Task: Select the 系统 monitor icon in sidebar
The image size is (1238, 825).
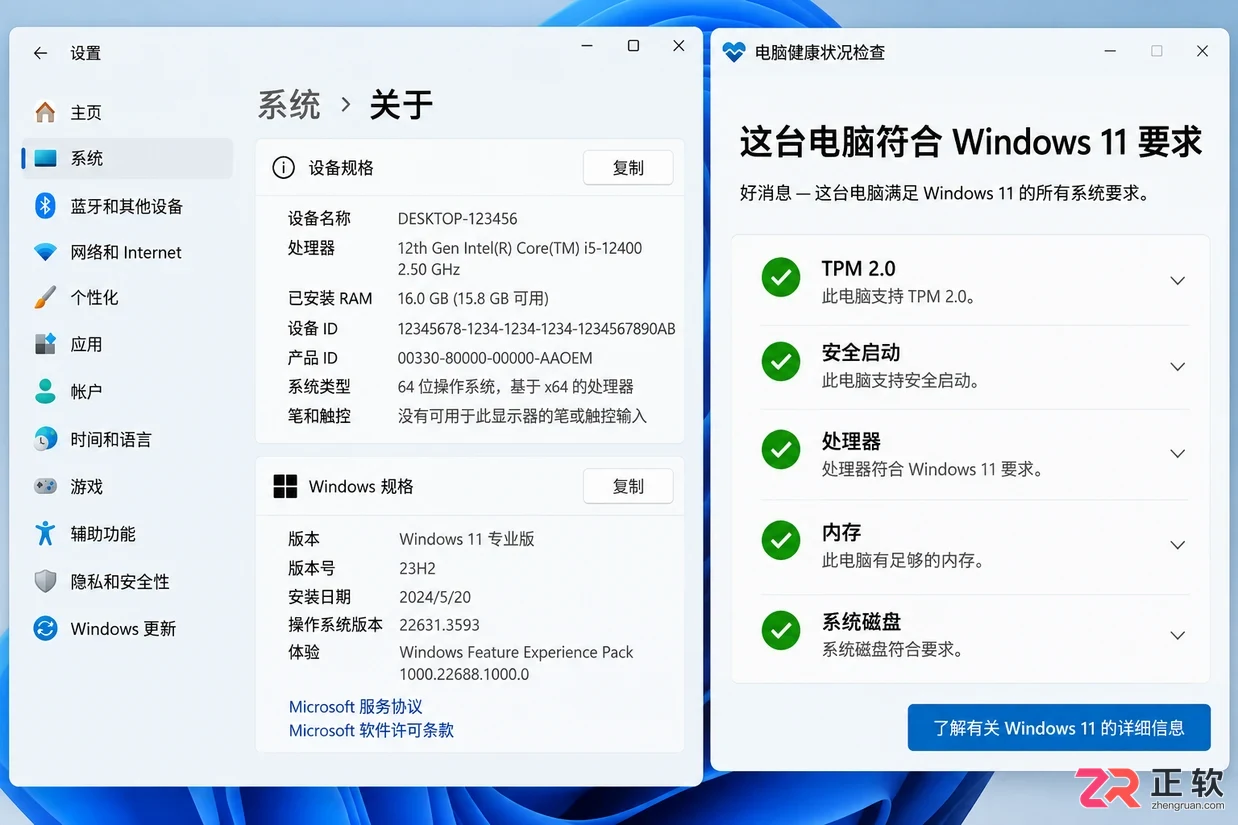Action: pyautogui.click(x=45, y=158)
